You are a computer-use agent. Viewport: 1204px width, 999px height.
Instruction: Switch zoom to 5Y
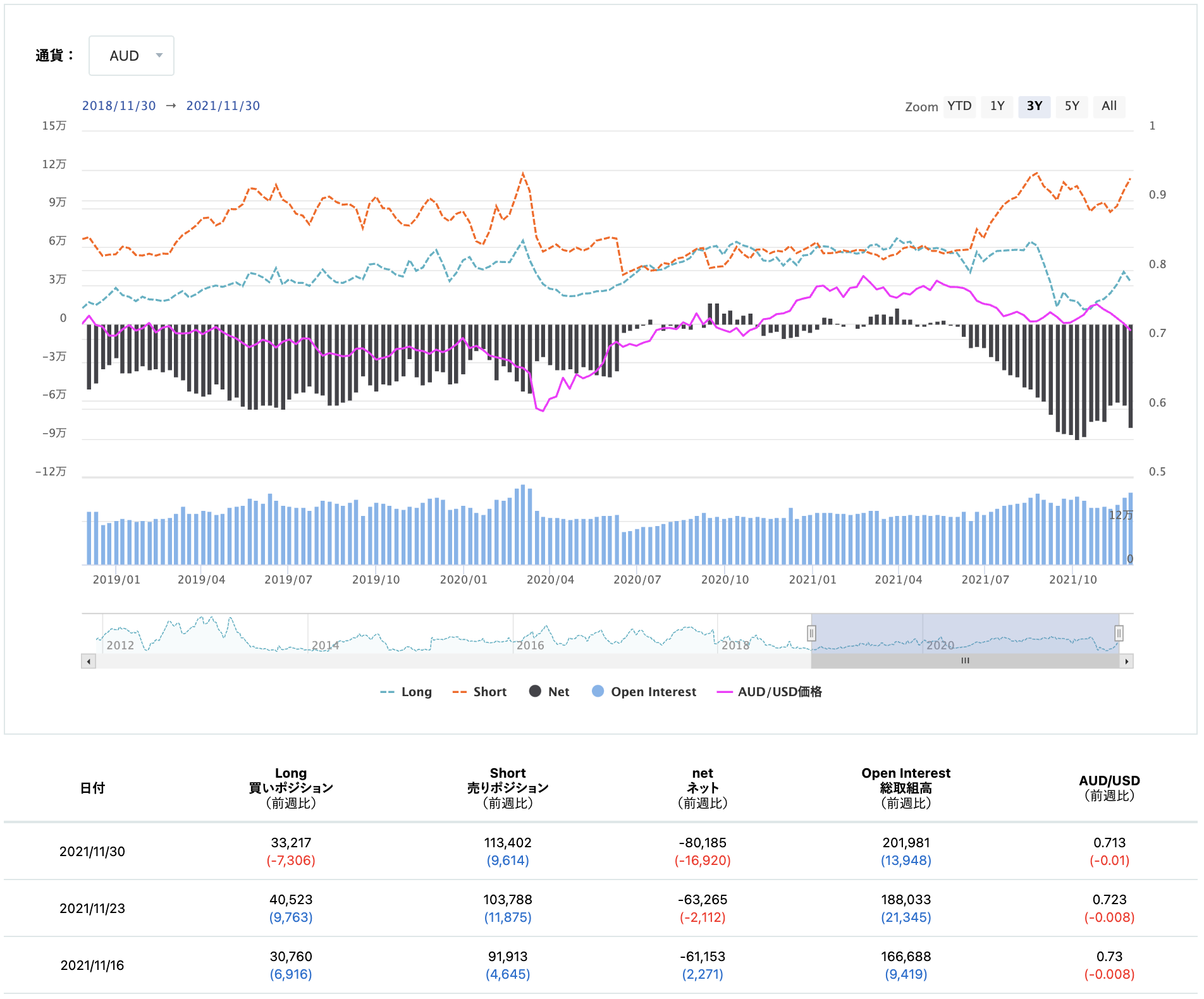point(1072,106)
